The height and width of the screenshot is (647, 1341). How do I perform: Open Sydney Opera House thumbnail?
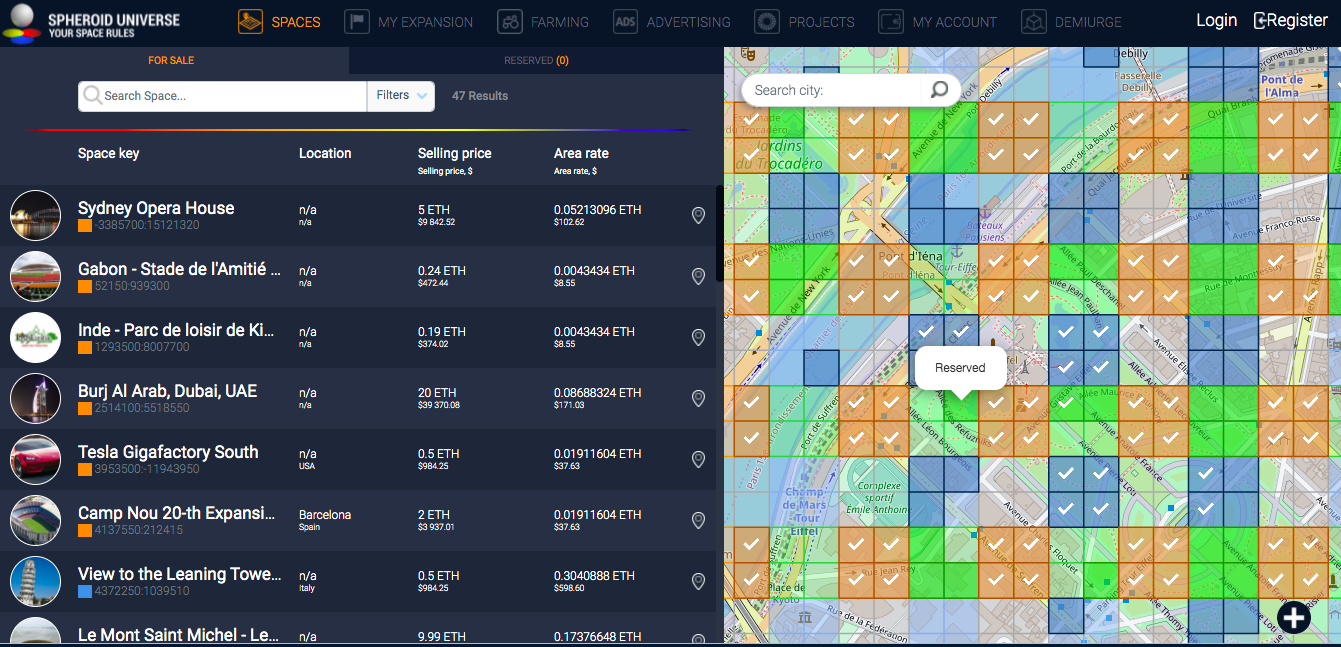[x=35, y=215]
